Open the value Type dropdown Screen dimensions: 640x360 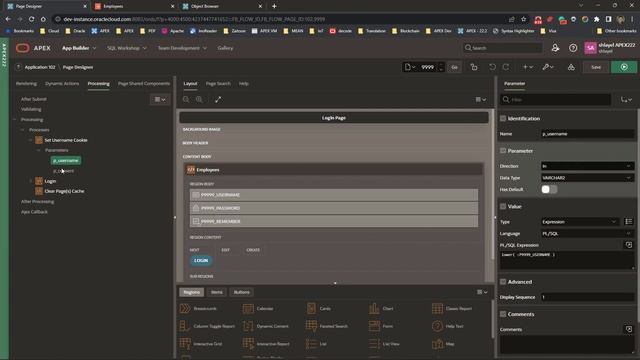point(580,222)
